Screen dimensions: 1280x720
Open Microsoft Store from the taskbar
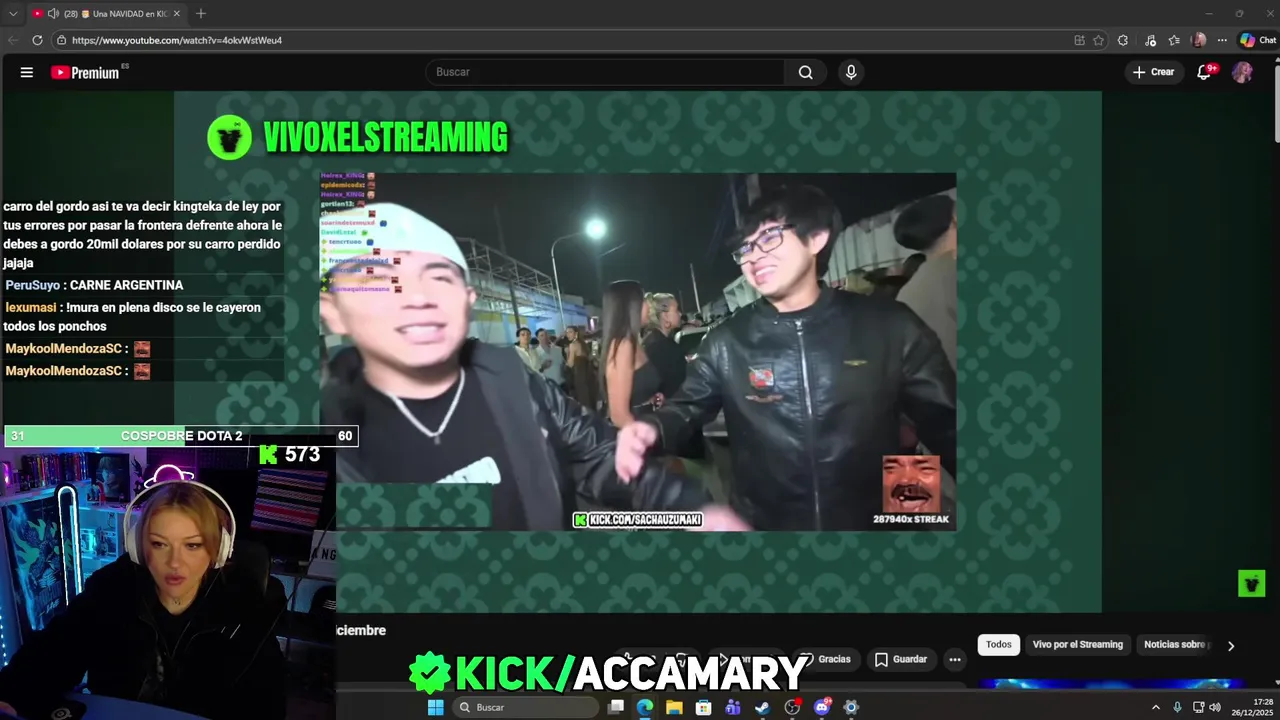click(x=704, y=707)
